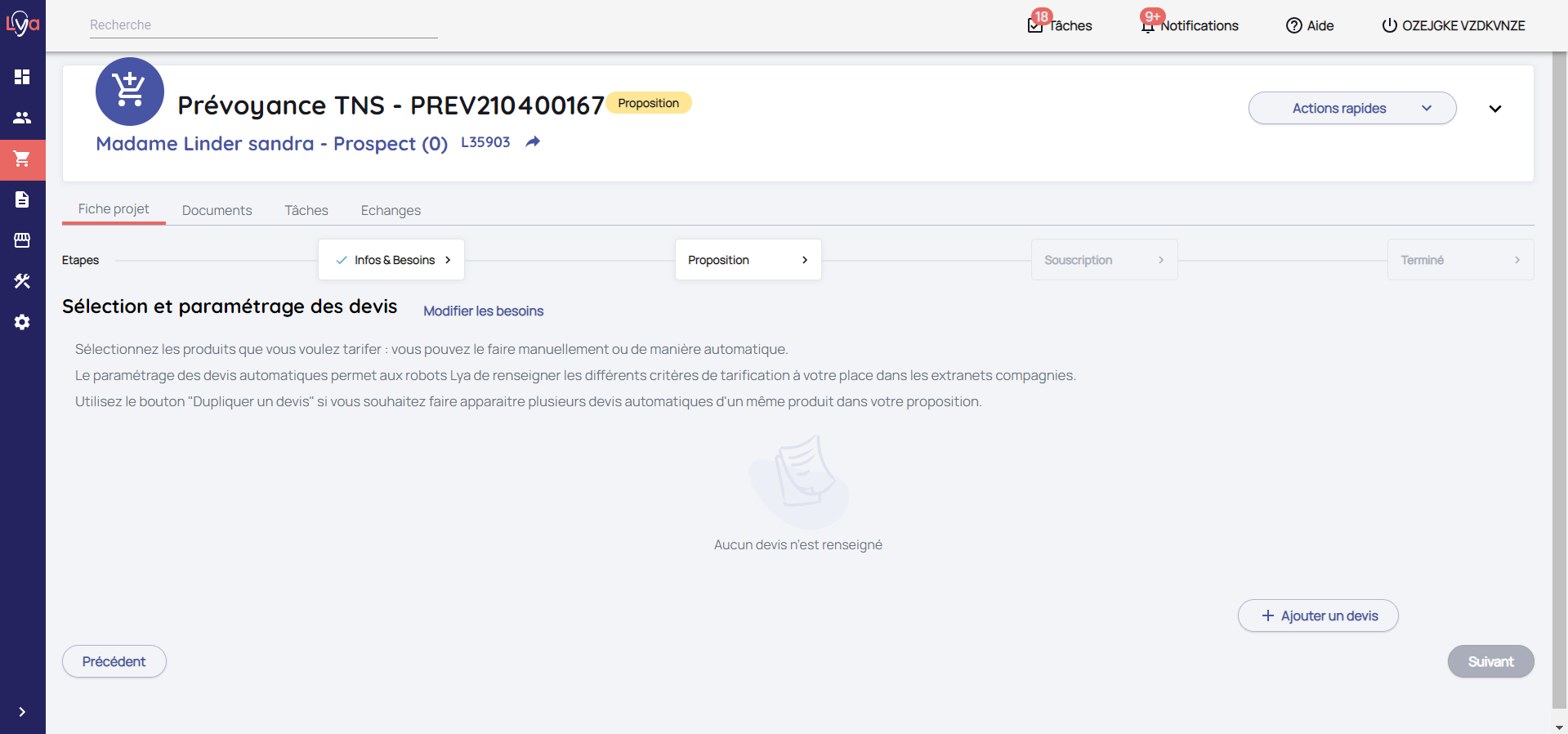Switch to the Documents tab
This screenshot has height=734, width=1568.
[217, 210]
